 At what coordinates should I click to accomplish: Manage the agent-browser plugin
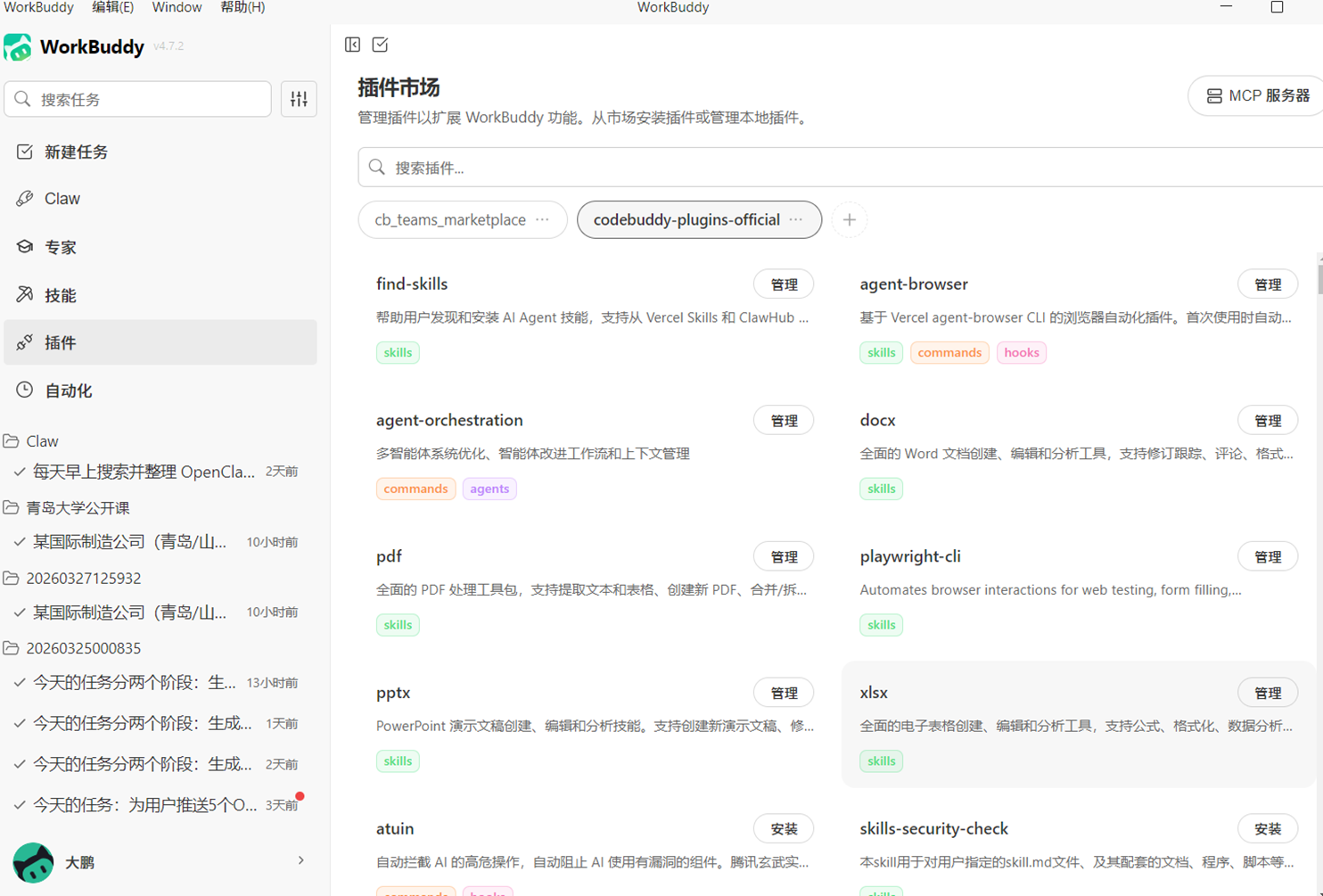click(x=1268, y=284)
